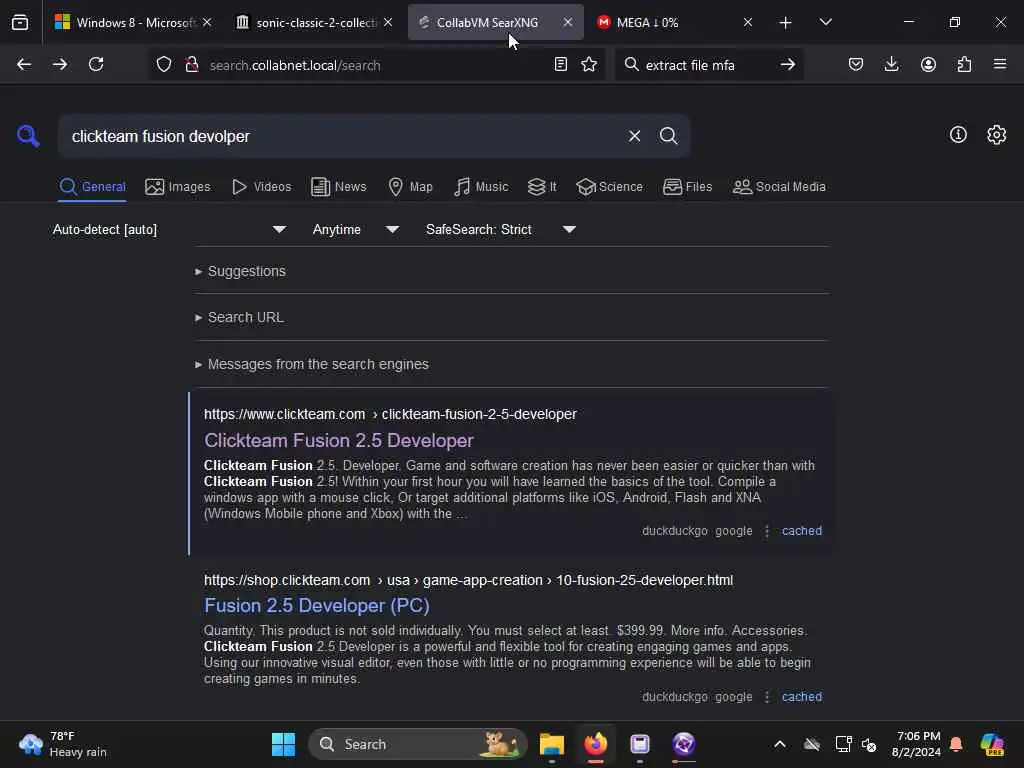Show hidden system tray icons

(780, 744)
